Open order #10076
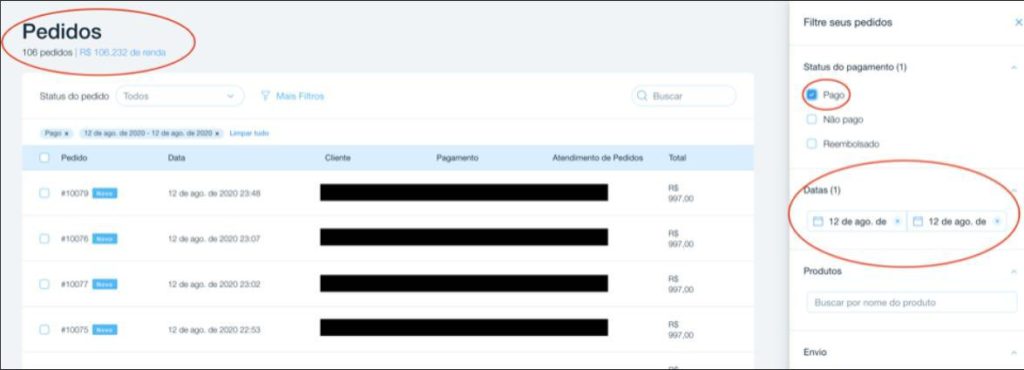The width and height of the screenshot is (1024, 370). 74,239
